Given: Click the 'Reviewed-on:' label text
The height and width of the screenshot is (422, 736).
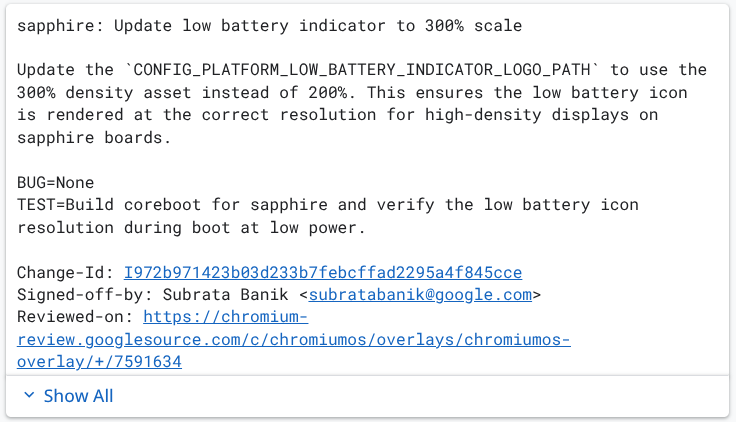Looking at the screenshot, I should pos(75,317).
